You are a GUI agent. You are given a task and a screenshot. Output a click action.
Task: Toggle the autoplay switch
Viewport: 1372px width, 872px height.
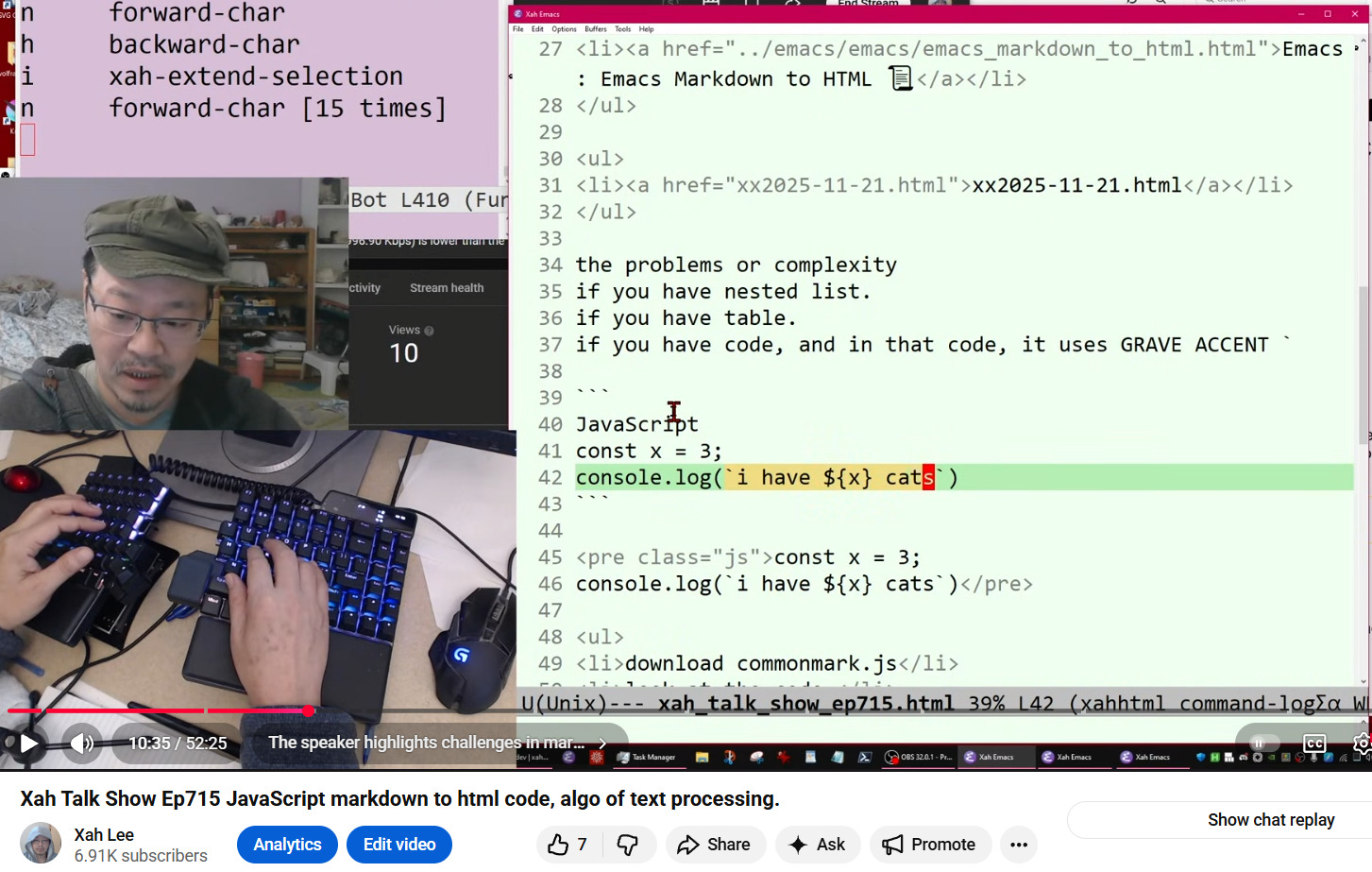[x=1263, y=744]
